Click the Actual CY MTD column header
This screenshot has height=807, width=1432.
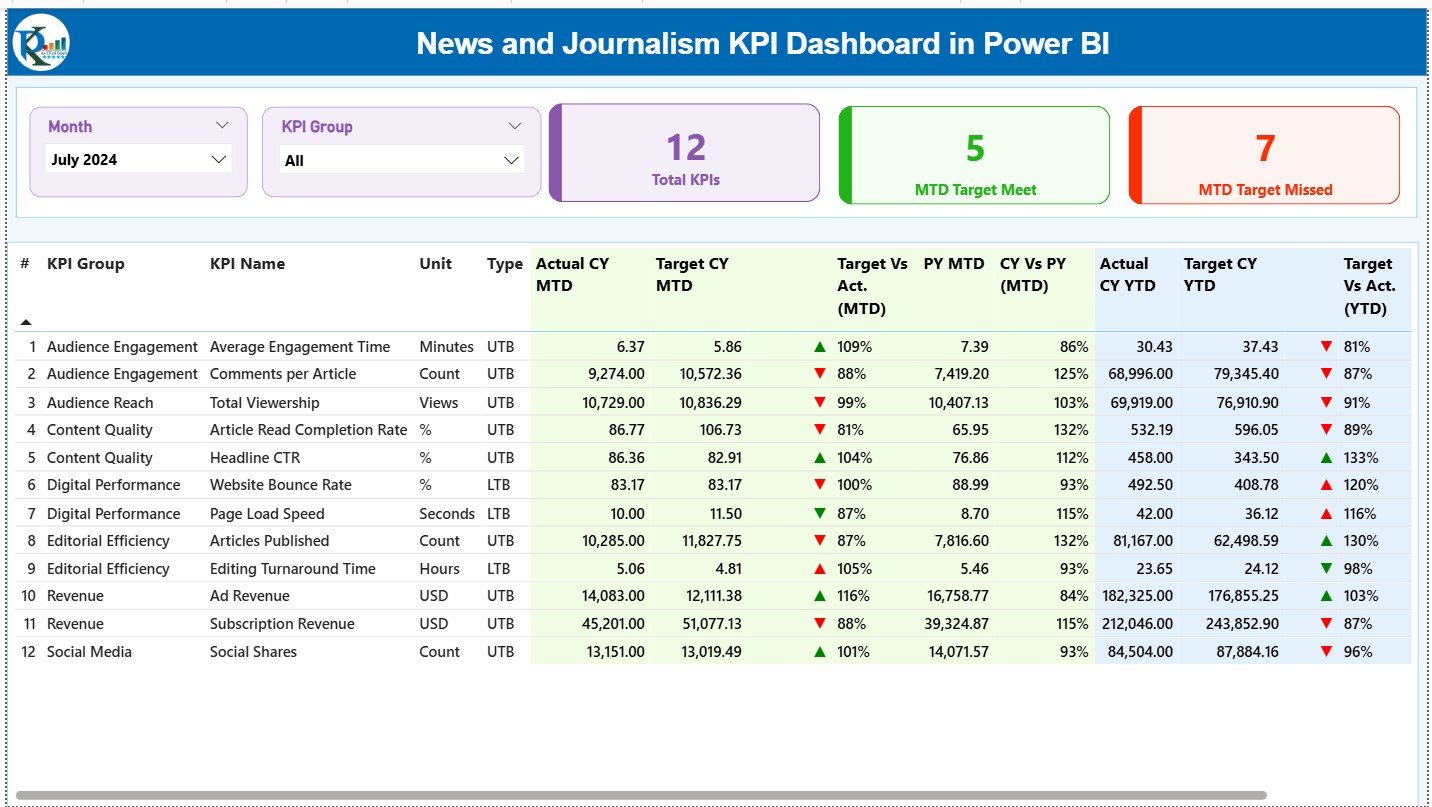click(x=572, y=274)
